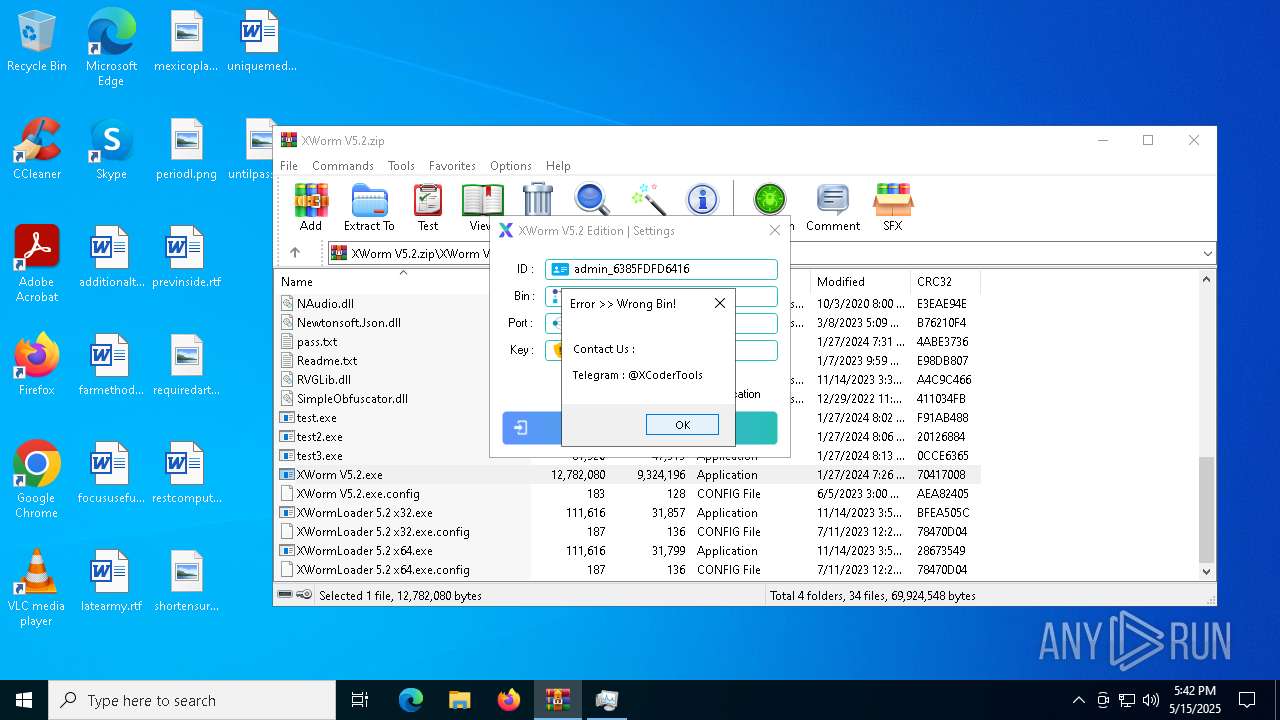
Task: Select RVGLib.dll in the file list
Action: [x=324, y=380]
